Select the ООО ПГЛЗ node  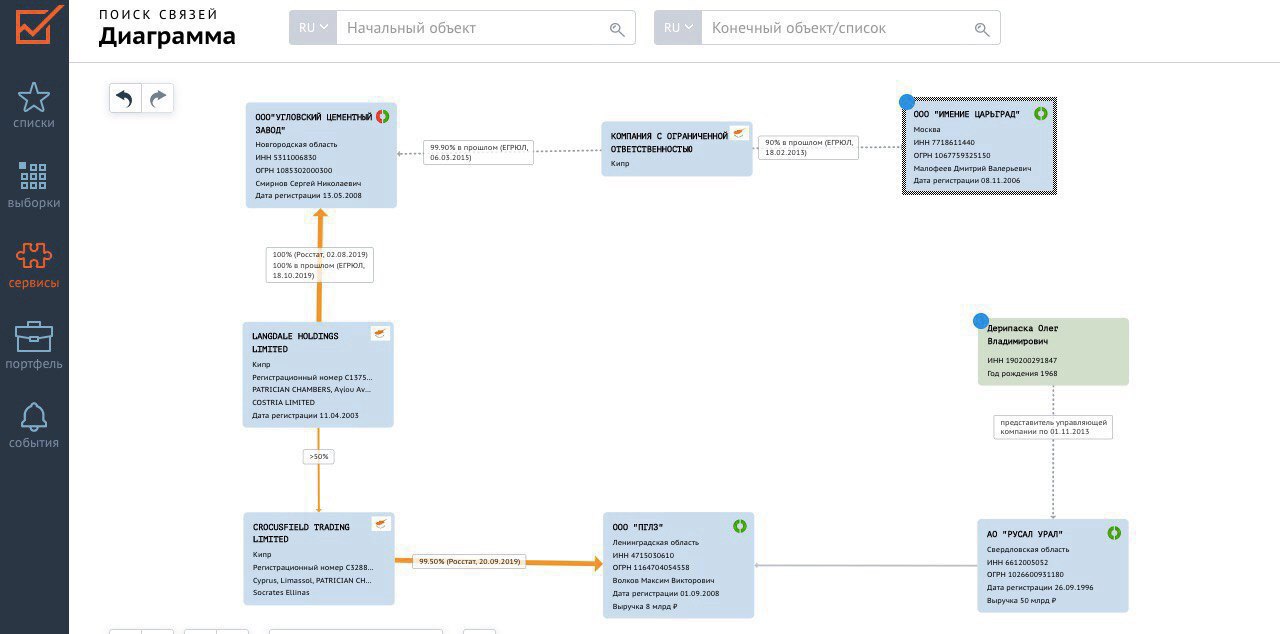(678, 565)
